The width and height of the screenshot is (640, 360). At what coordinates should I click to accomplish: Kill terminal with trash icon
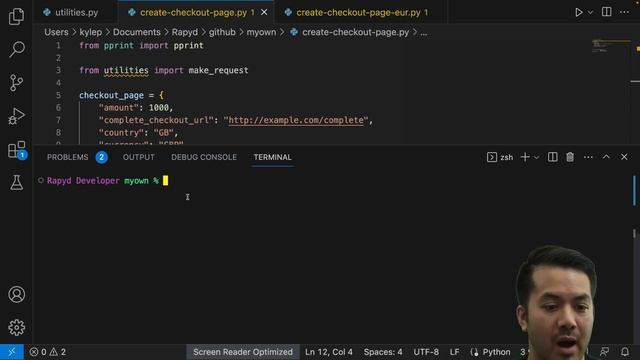click(570, 157)
